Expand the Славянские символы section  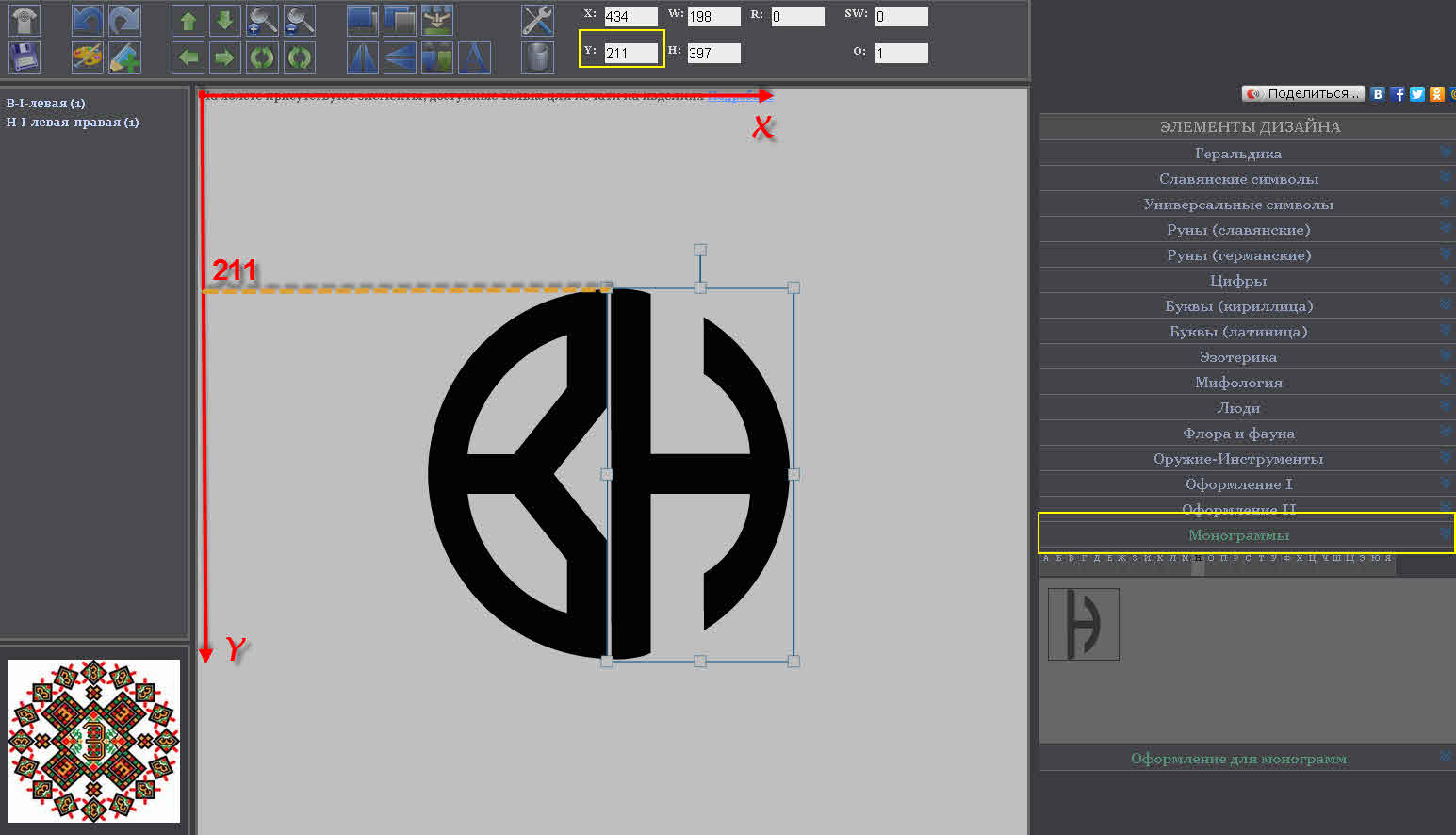point(1237,179)
